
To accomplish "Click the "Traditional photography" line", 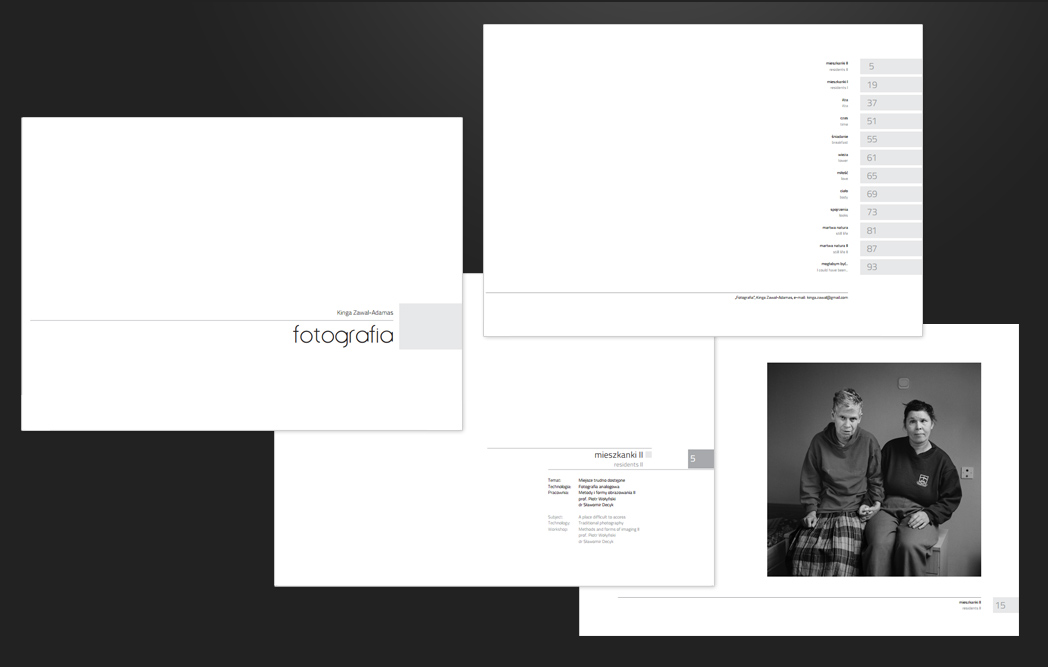I will click(601, 523).
